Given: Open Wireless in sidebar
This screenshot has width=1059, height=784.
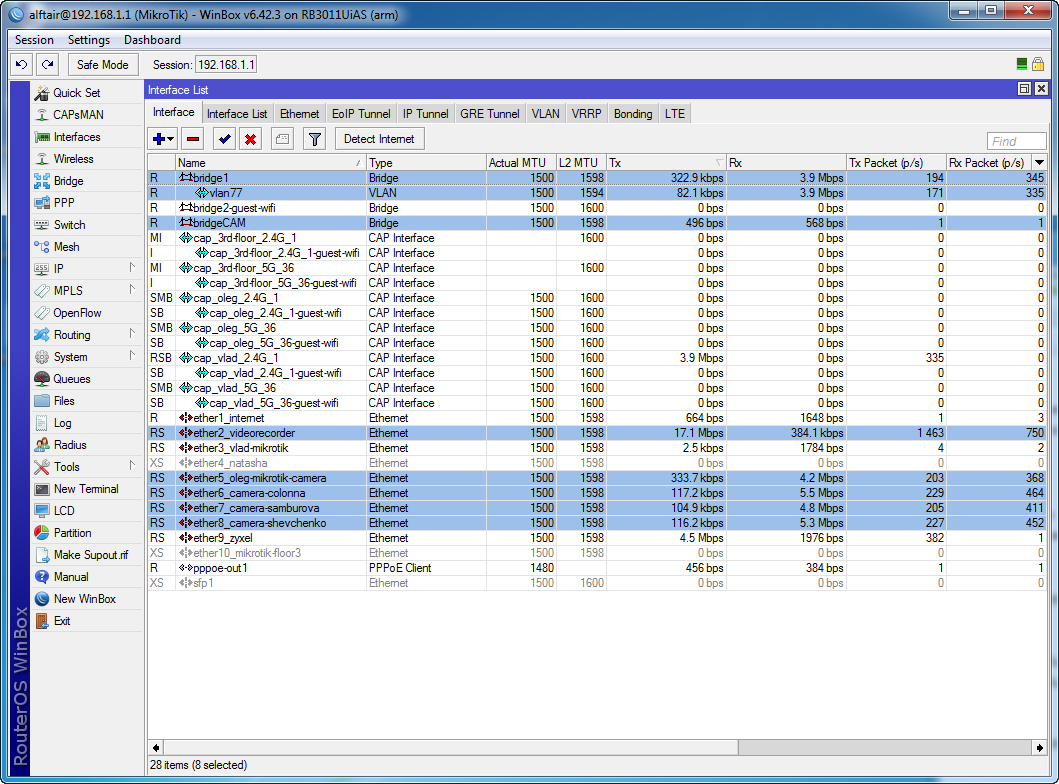Looking at the screenshot, I should pos(74,159).
